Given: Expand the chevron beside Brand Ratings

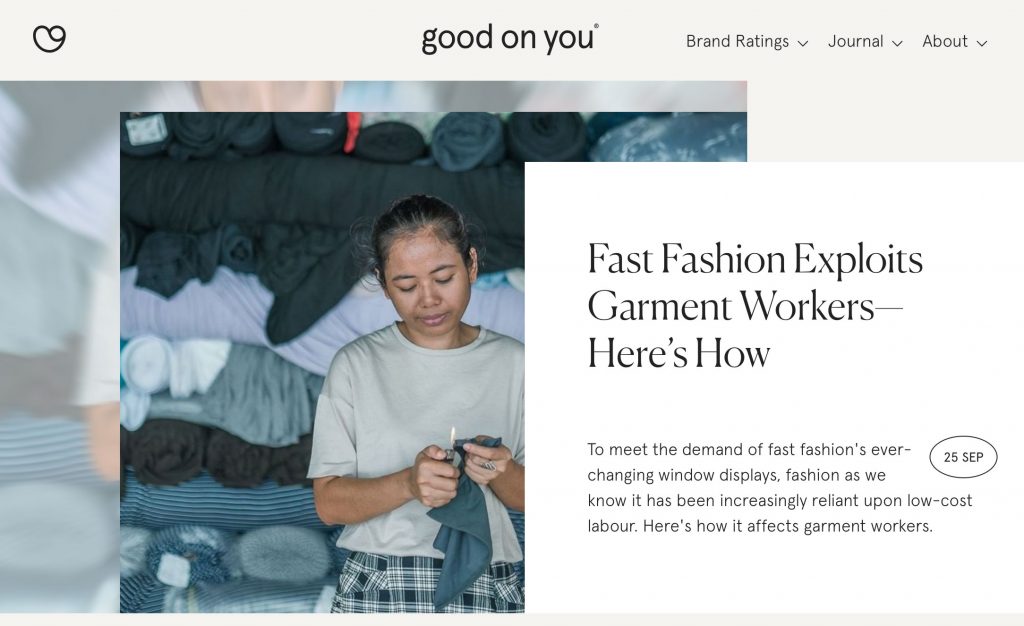Looking at the screenshot, I should [x=803, y=43].
